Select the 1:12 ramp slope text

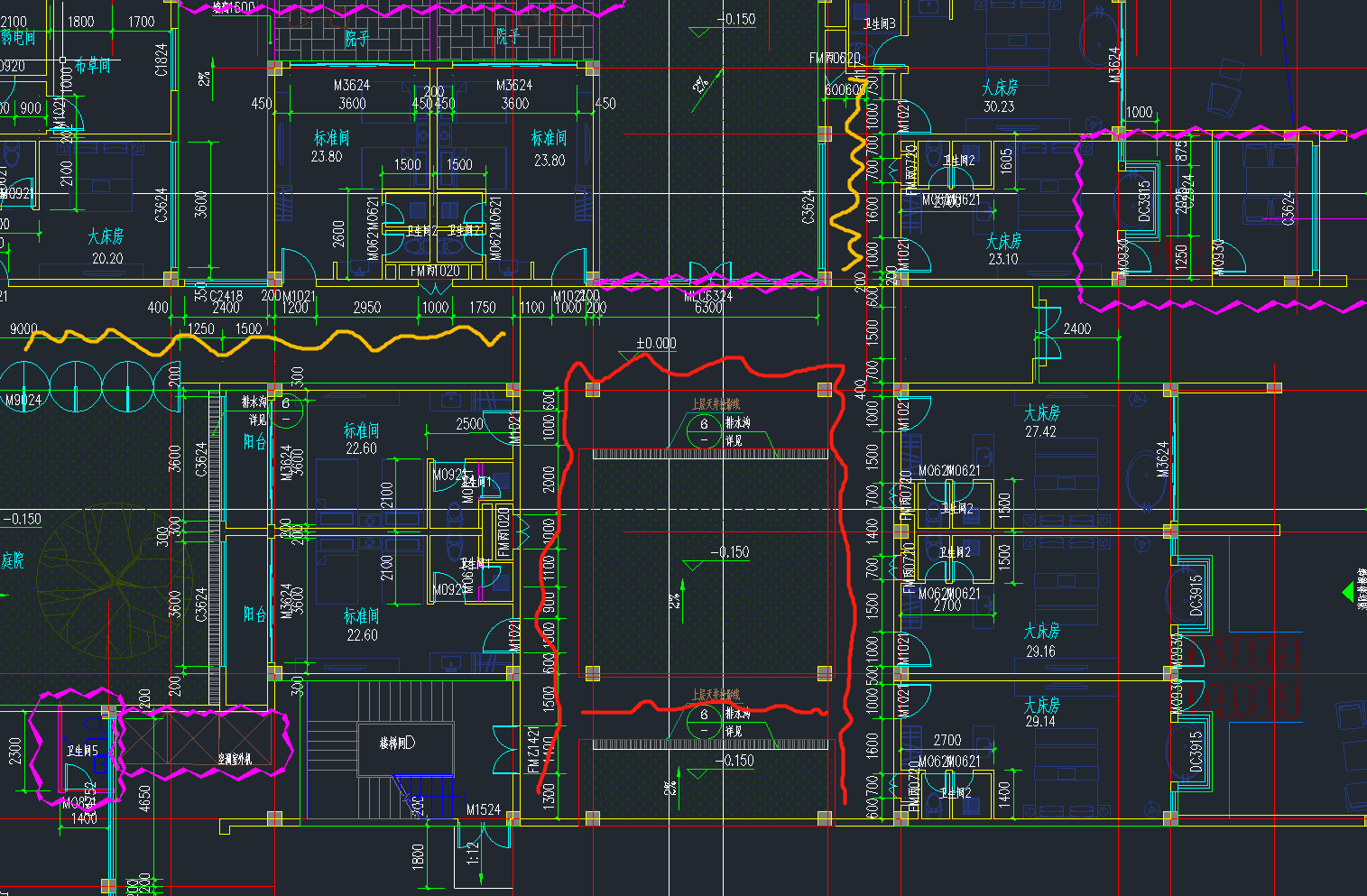pos(472,854)
